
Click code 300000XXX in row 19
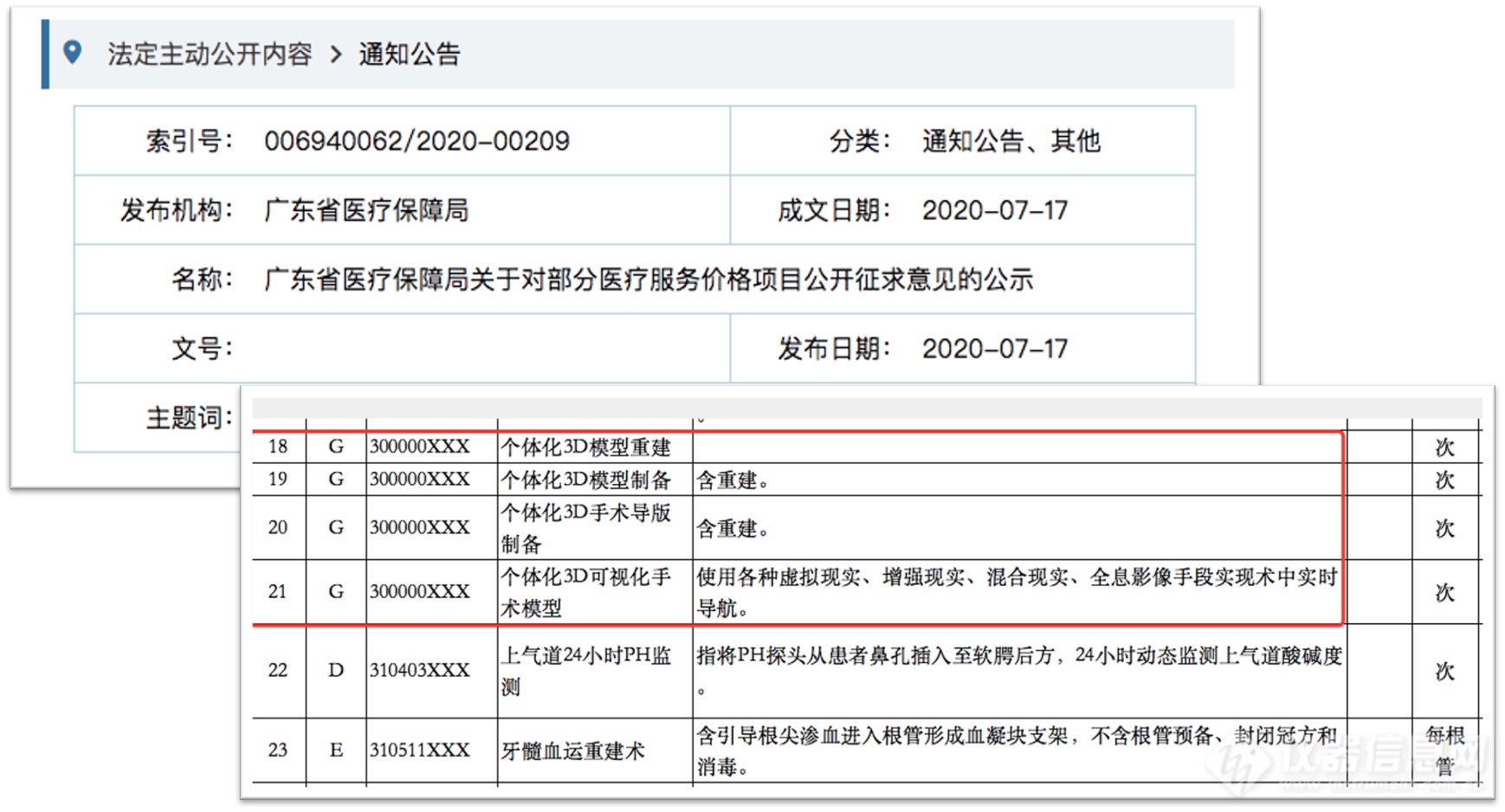click(420, 480)
